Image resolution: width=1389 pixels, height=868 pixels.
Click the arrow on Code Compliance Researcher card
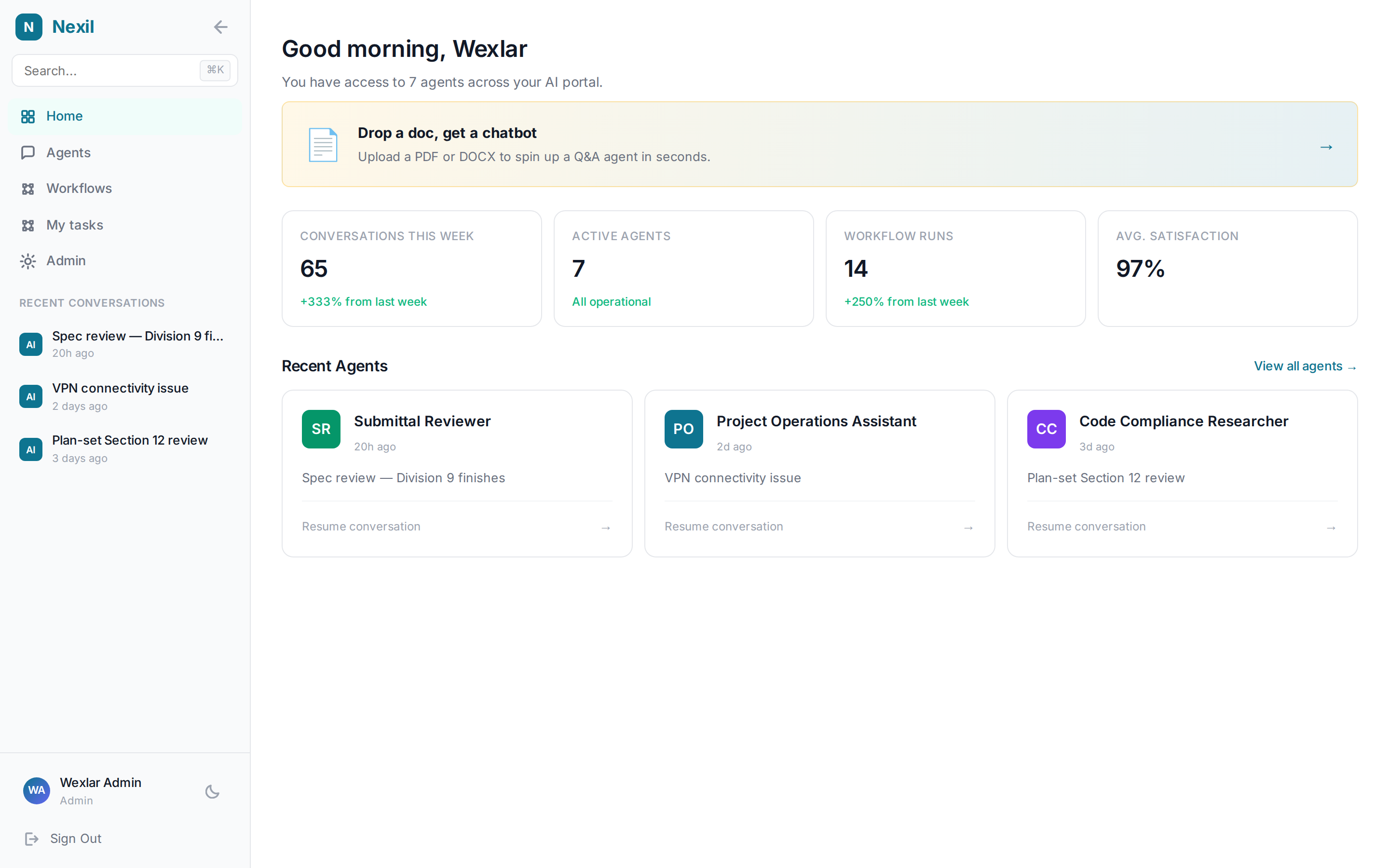tap(1331, 528)
